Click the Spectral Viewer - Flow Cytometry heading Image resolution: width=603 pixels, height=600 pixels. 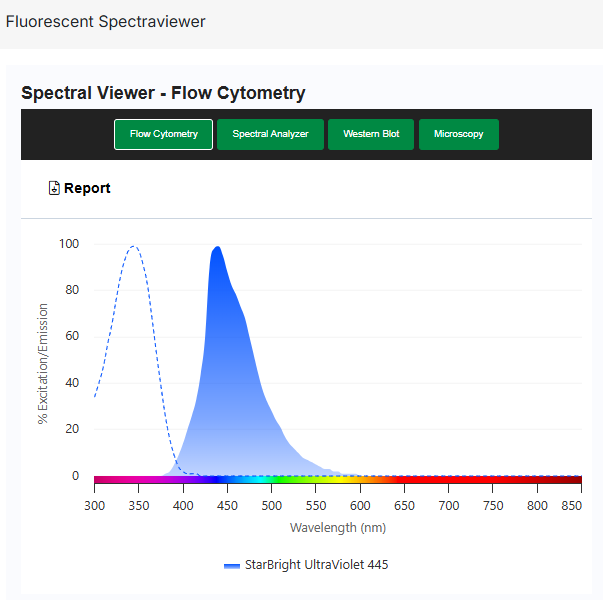point(163,93)
